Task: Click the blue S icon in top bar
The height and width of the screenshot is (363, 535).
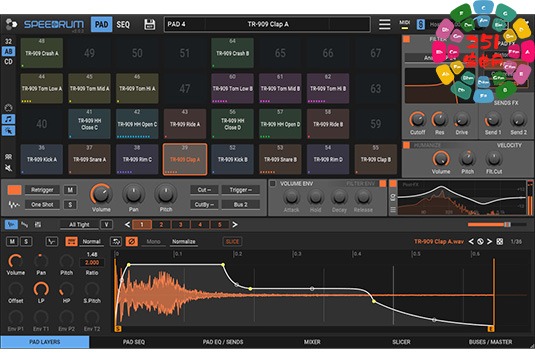Action: point(421,24)
